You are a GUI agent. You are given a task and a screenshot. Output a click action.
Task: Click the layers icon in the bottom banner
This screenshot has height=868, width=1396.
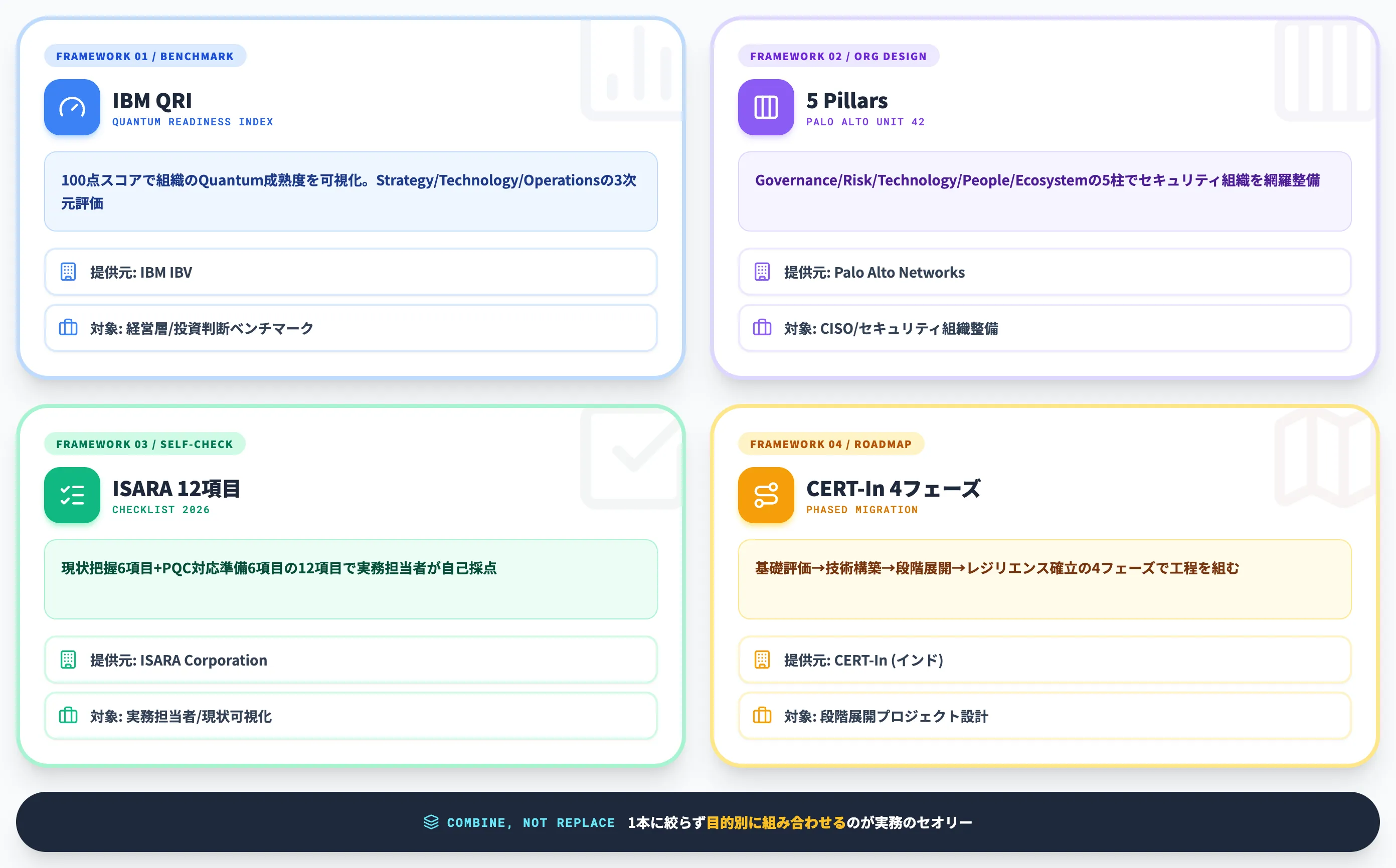pos(431,822)
